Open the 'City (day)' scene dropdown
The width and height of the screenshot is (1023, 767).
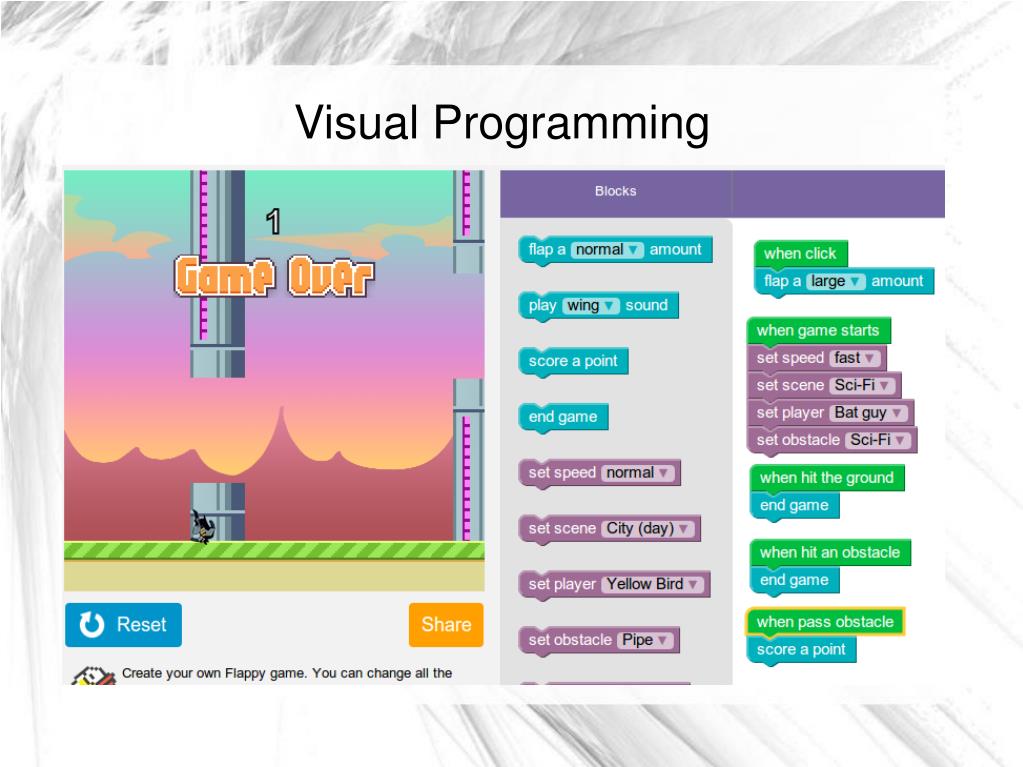tap(648, 528)
